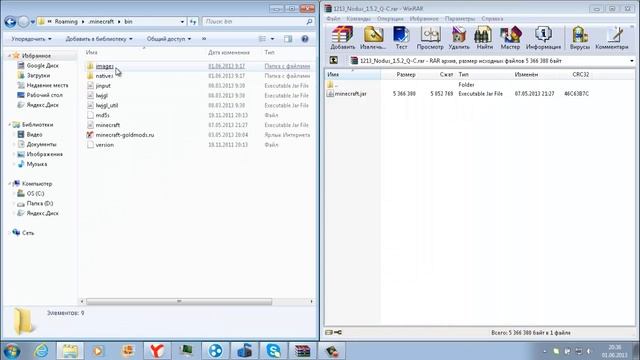Open the Start menu orb
Viewport: 640px width, 360px height.
pyautogui.click(x=11, y=351)
